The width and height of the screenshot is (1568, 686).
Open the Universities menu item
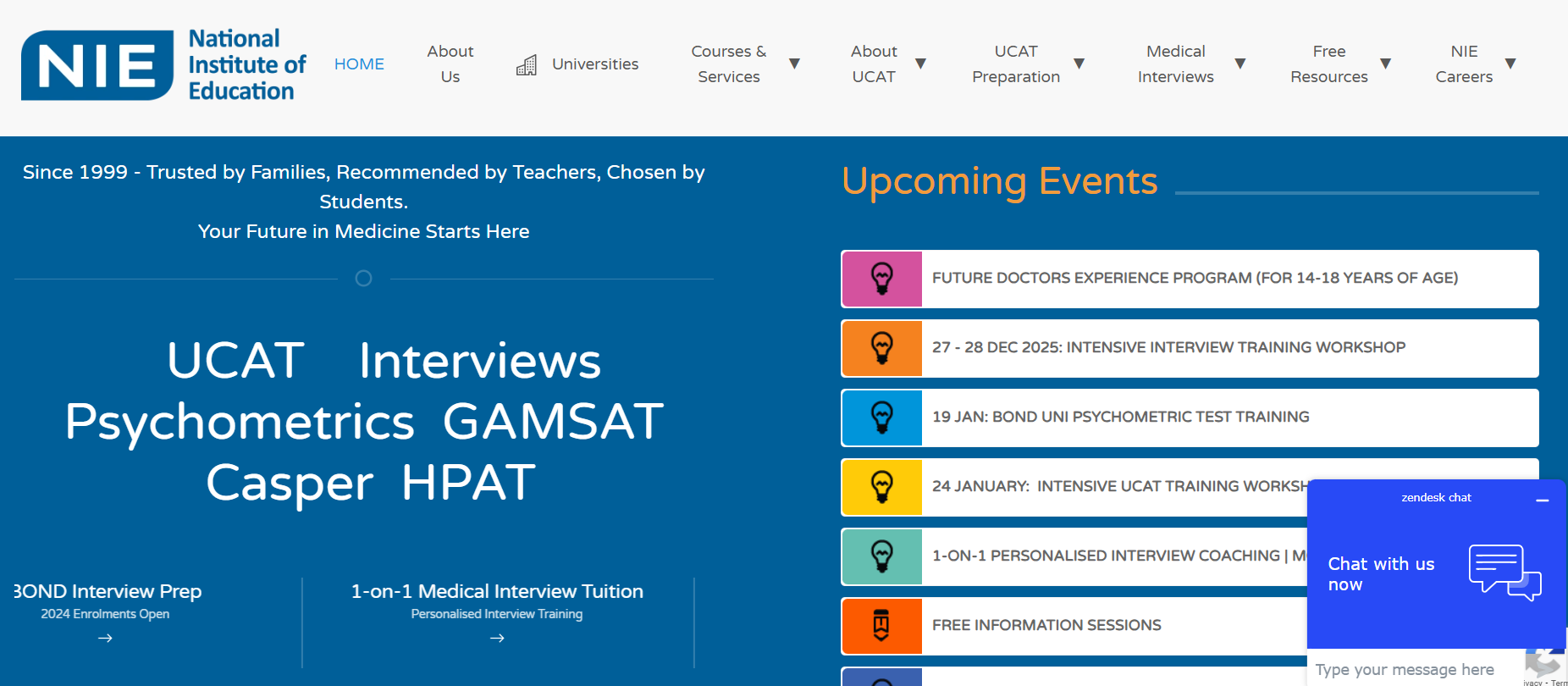point(595,64)
